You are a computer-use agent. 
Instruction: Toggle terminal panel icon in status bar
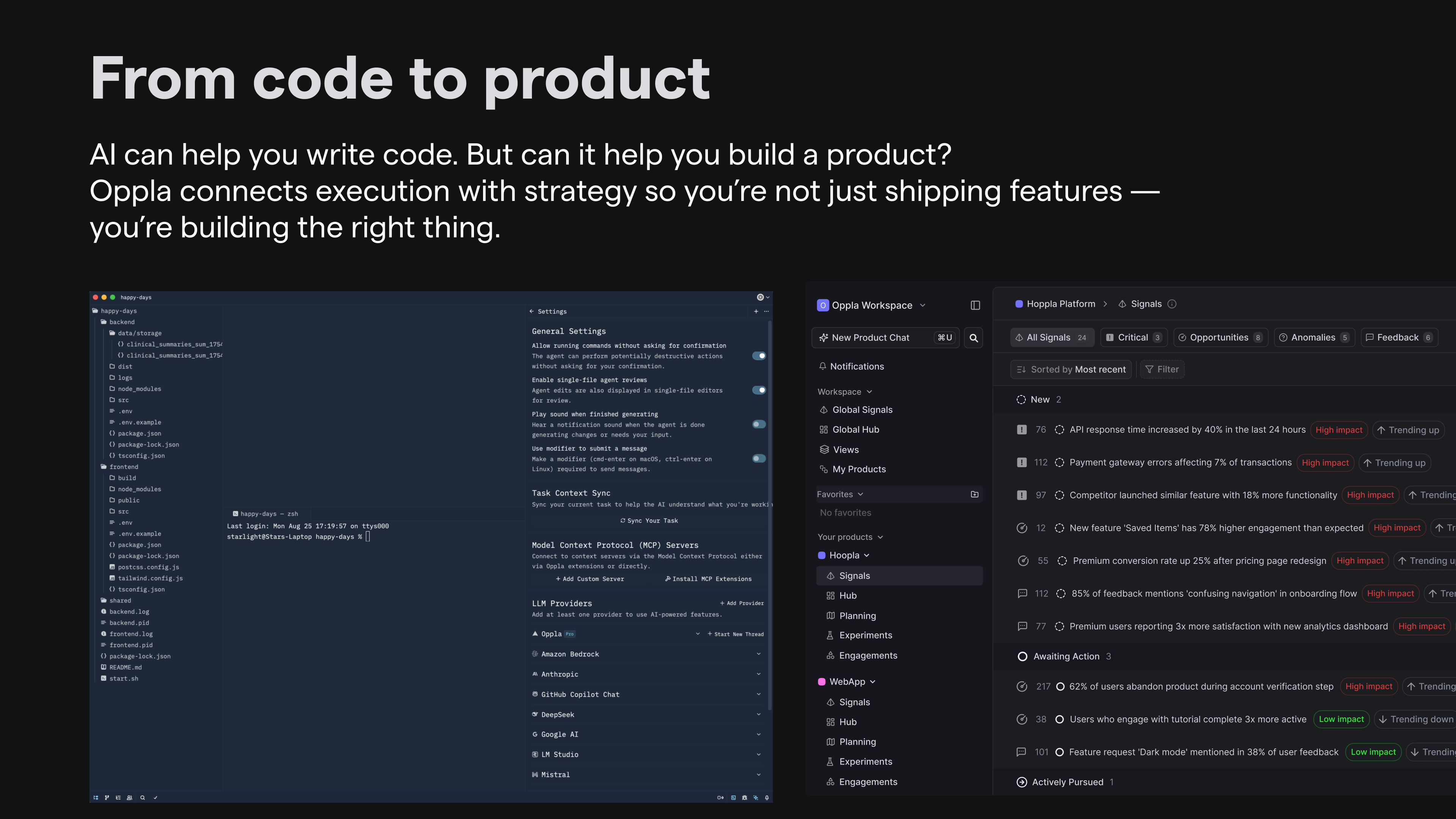[x=733, y=797]
